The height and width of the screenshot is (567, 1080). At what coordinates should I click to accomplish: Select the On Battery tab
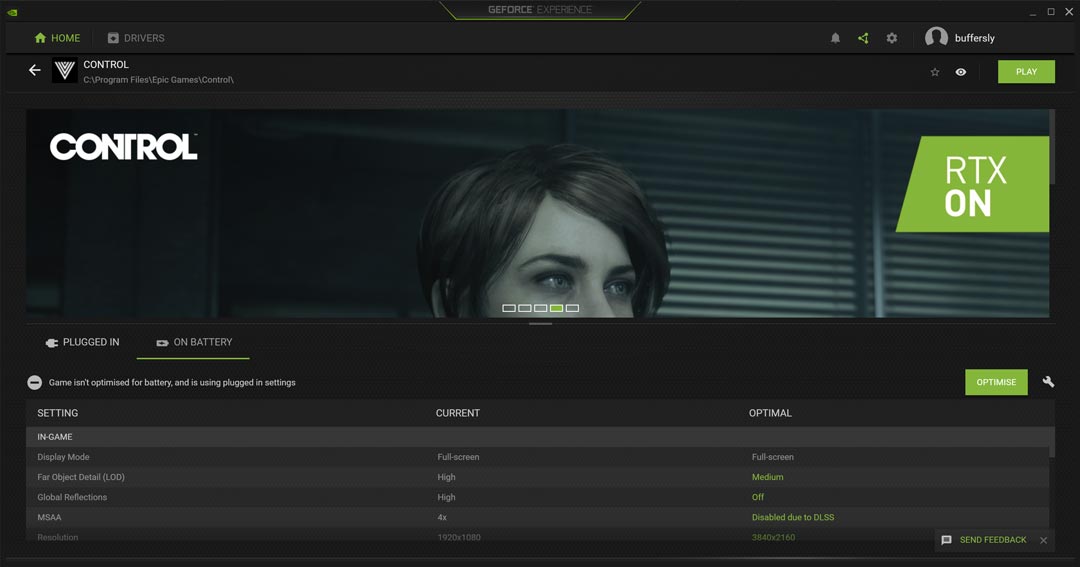point(194,342)
